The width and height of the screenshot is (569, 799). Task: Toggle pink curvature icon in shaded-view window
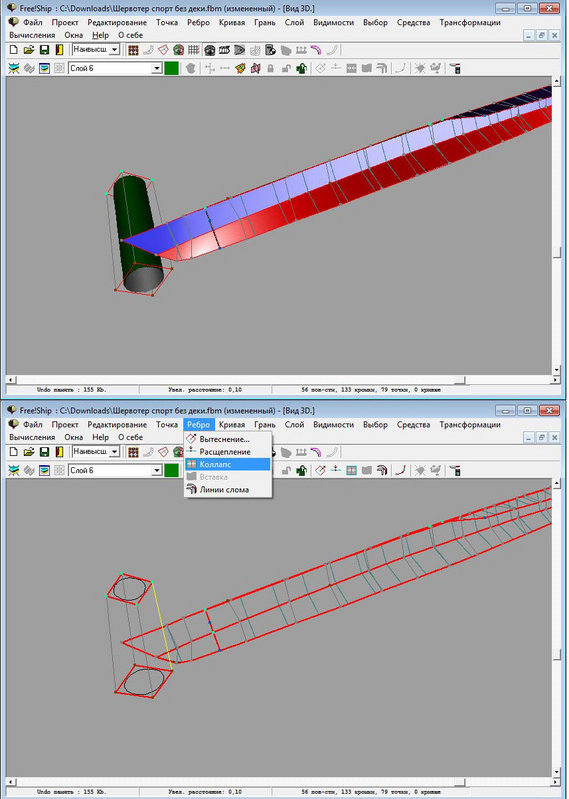click(316, 50)
